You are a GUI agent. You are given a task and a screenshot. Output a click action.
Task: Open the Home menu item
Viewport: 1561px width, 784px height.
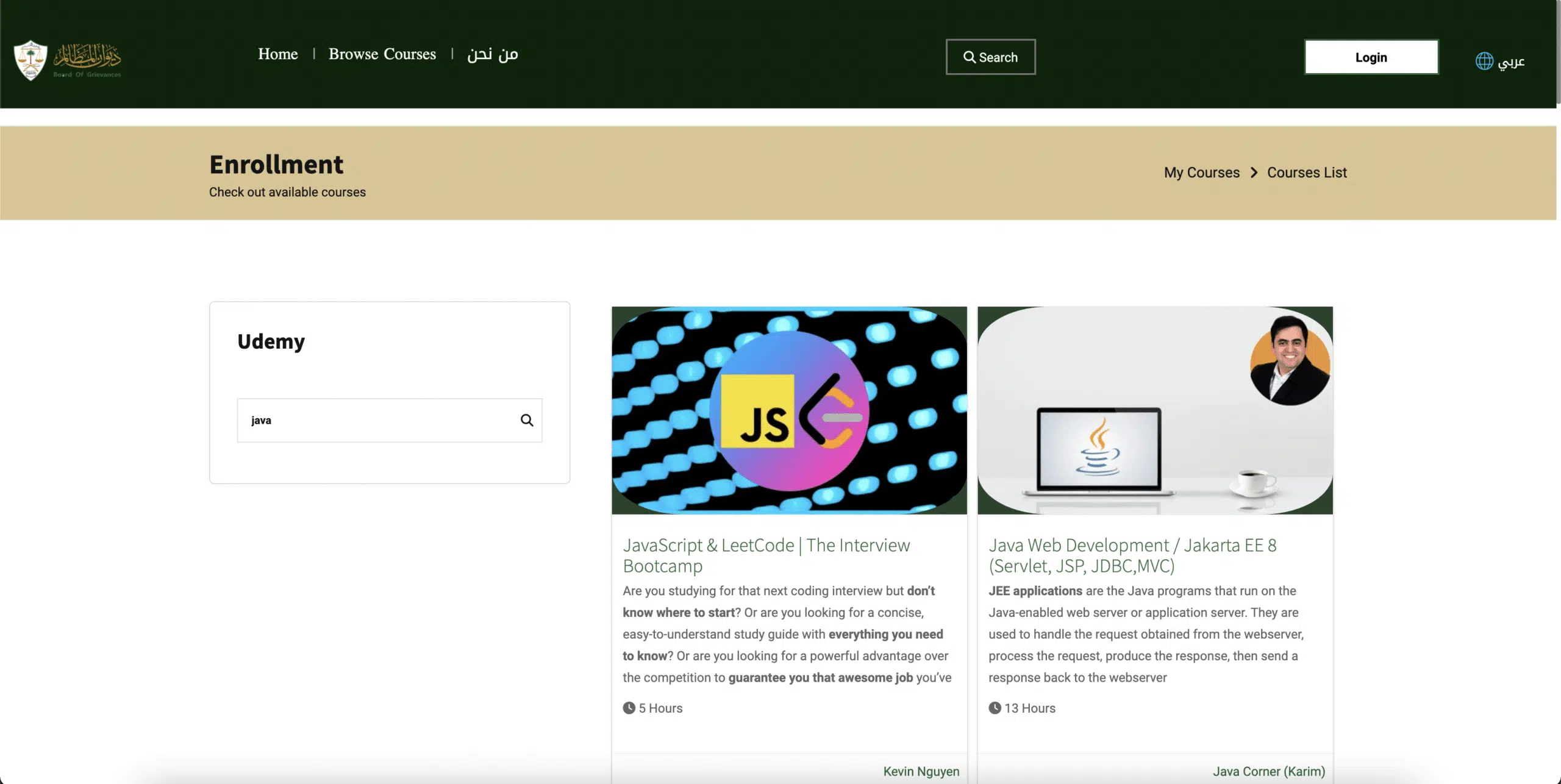point(278,54)
